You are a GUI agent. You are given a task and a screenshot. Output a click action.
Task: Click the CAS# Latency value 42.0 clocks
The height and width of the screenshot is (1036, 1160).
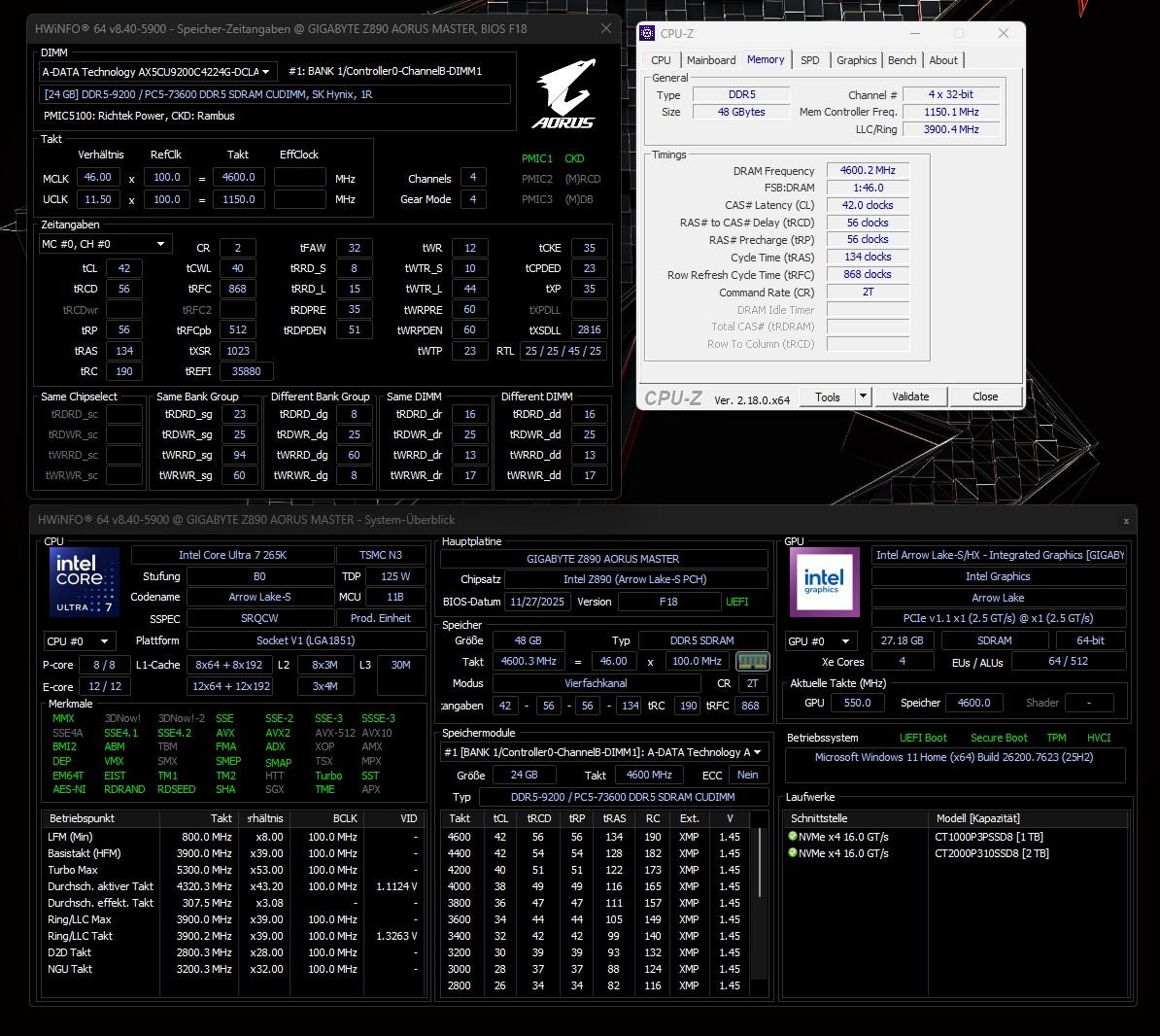point(868,205)
